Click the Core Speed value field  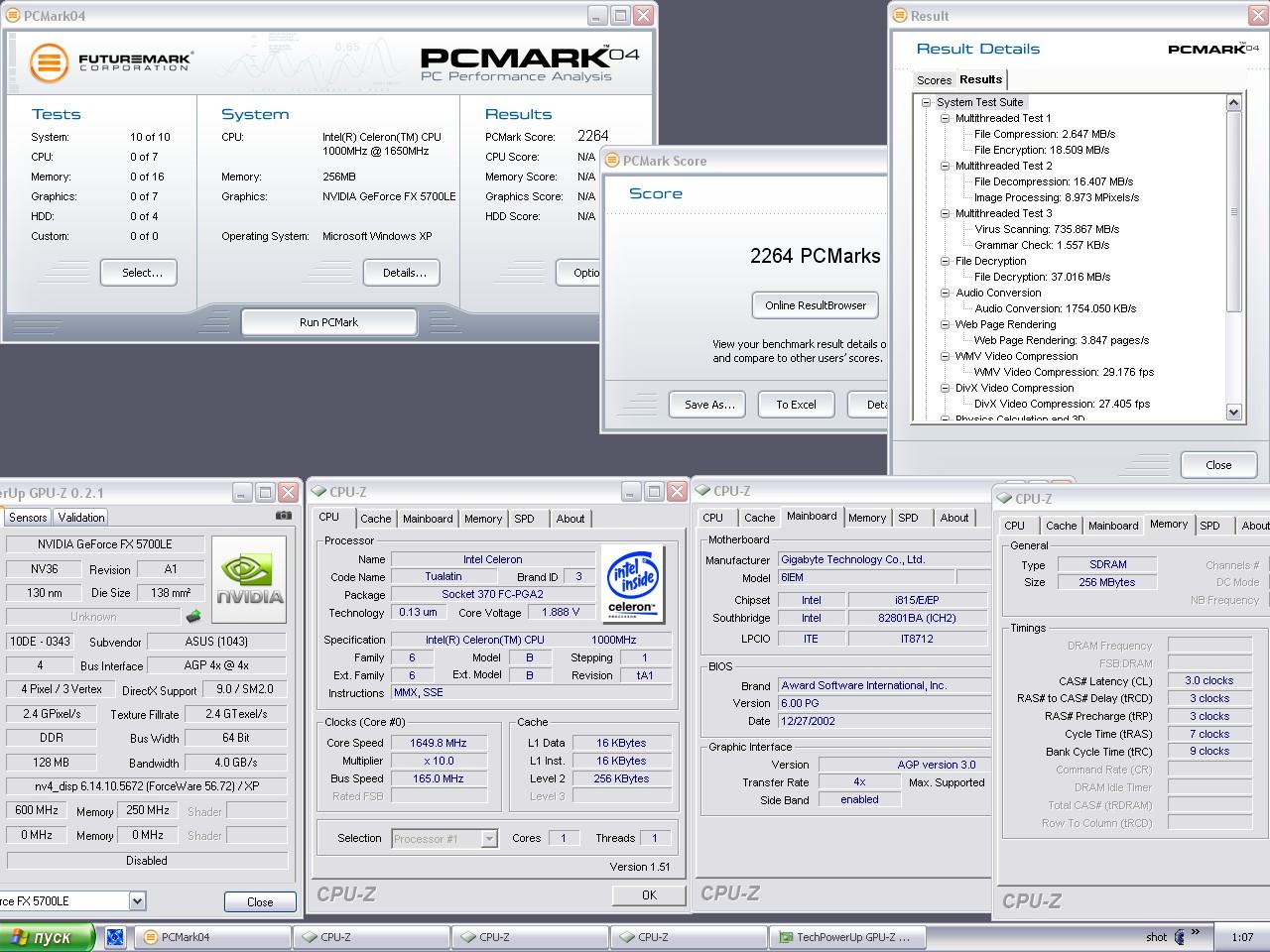tap(439, 743)
